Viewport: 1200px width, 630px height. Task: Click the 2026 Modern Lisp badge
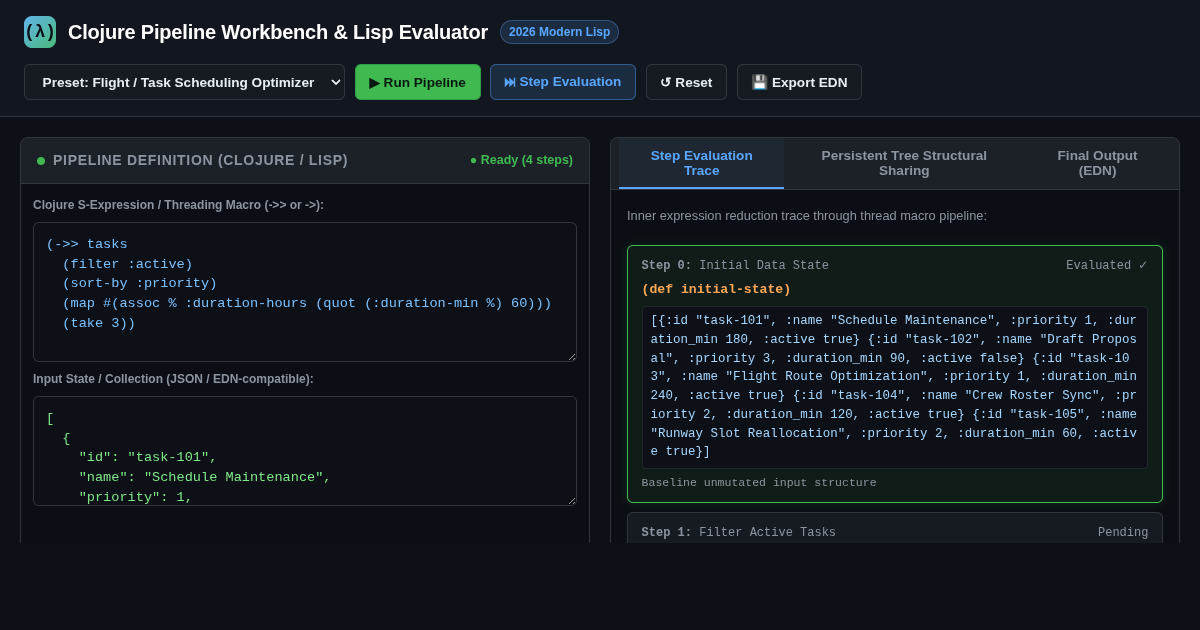pos(559,32)
